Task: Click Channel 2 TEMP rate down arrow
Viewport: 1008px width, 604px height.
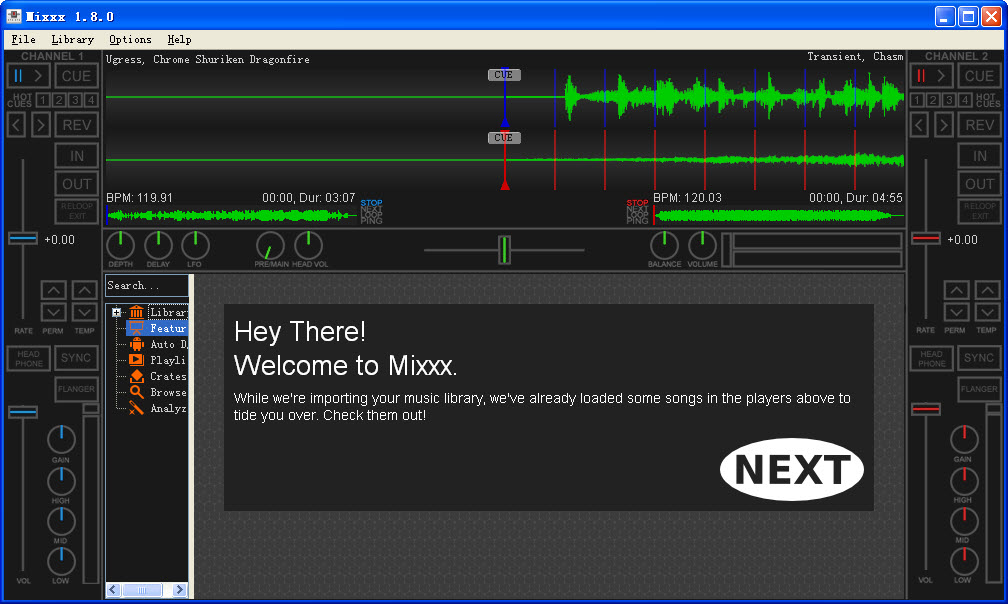Action: click(987, 312)
